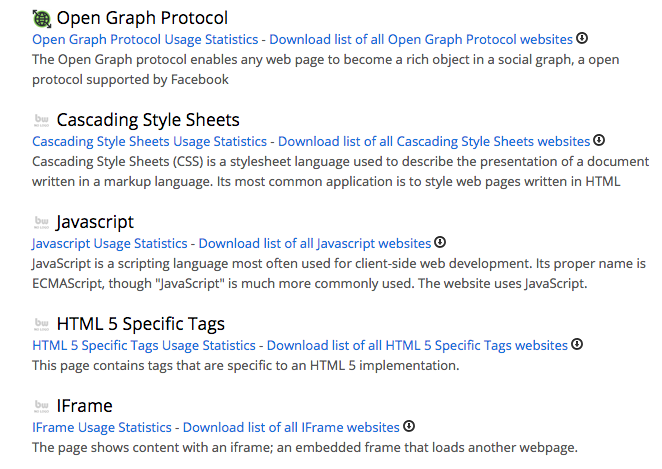The image size is (662, 469).
Task: Click description 'Cascading Style Sheets (CSS) is a stylesheet'
Action: [x=340, y=171]
